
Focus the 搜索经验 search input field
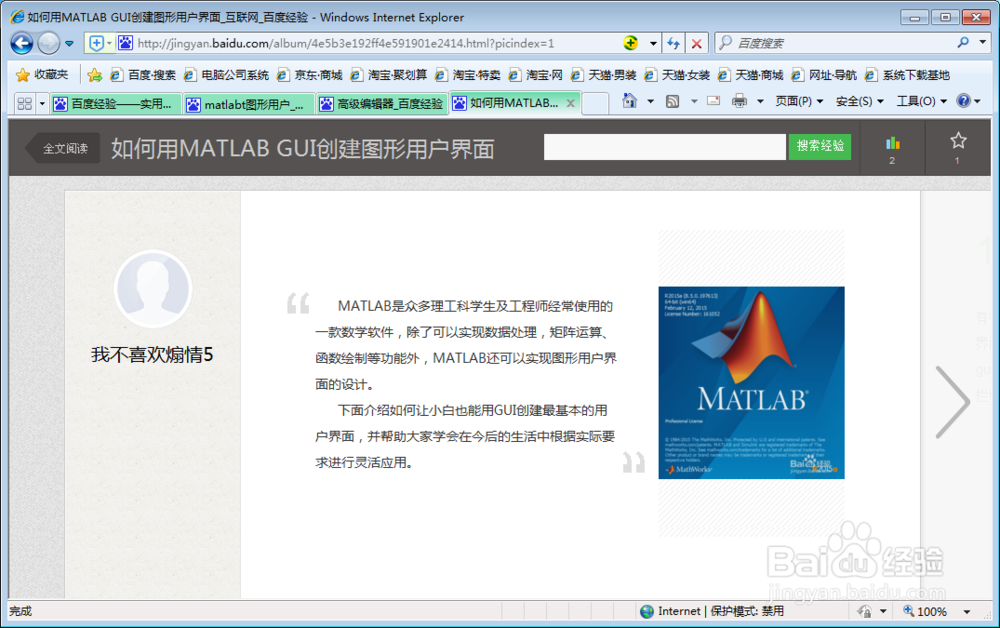click(665, 147)
